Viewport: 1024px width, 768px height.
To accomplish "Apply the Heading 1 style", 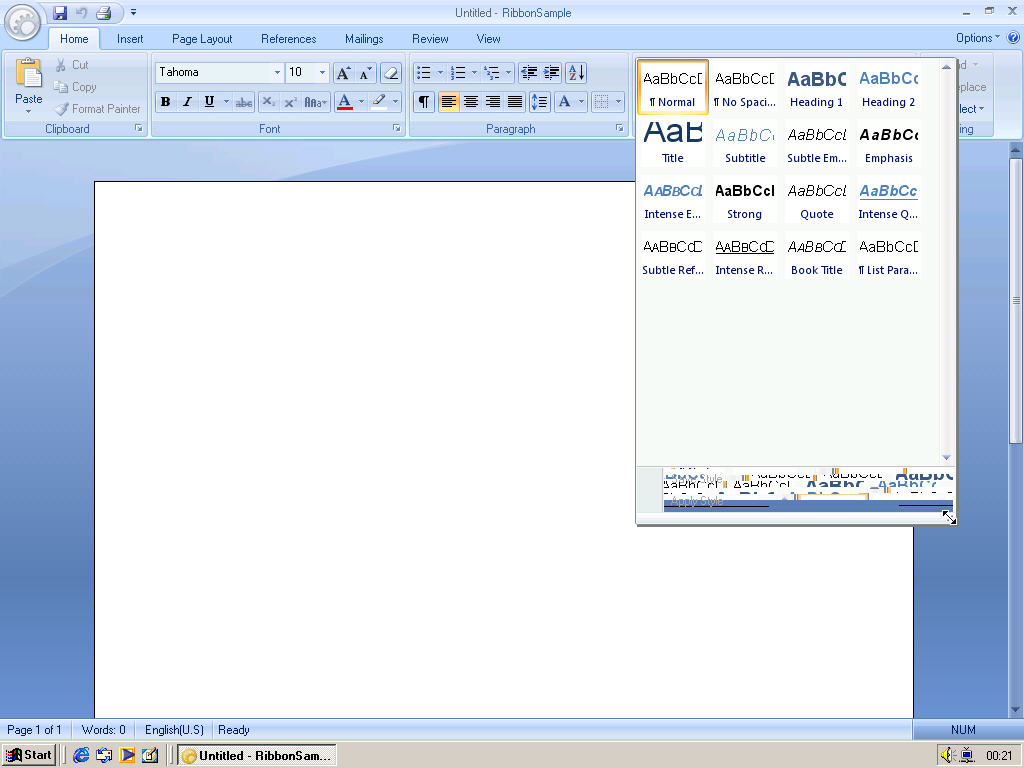I will (x=816, y=87).
